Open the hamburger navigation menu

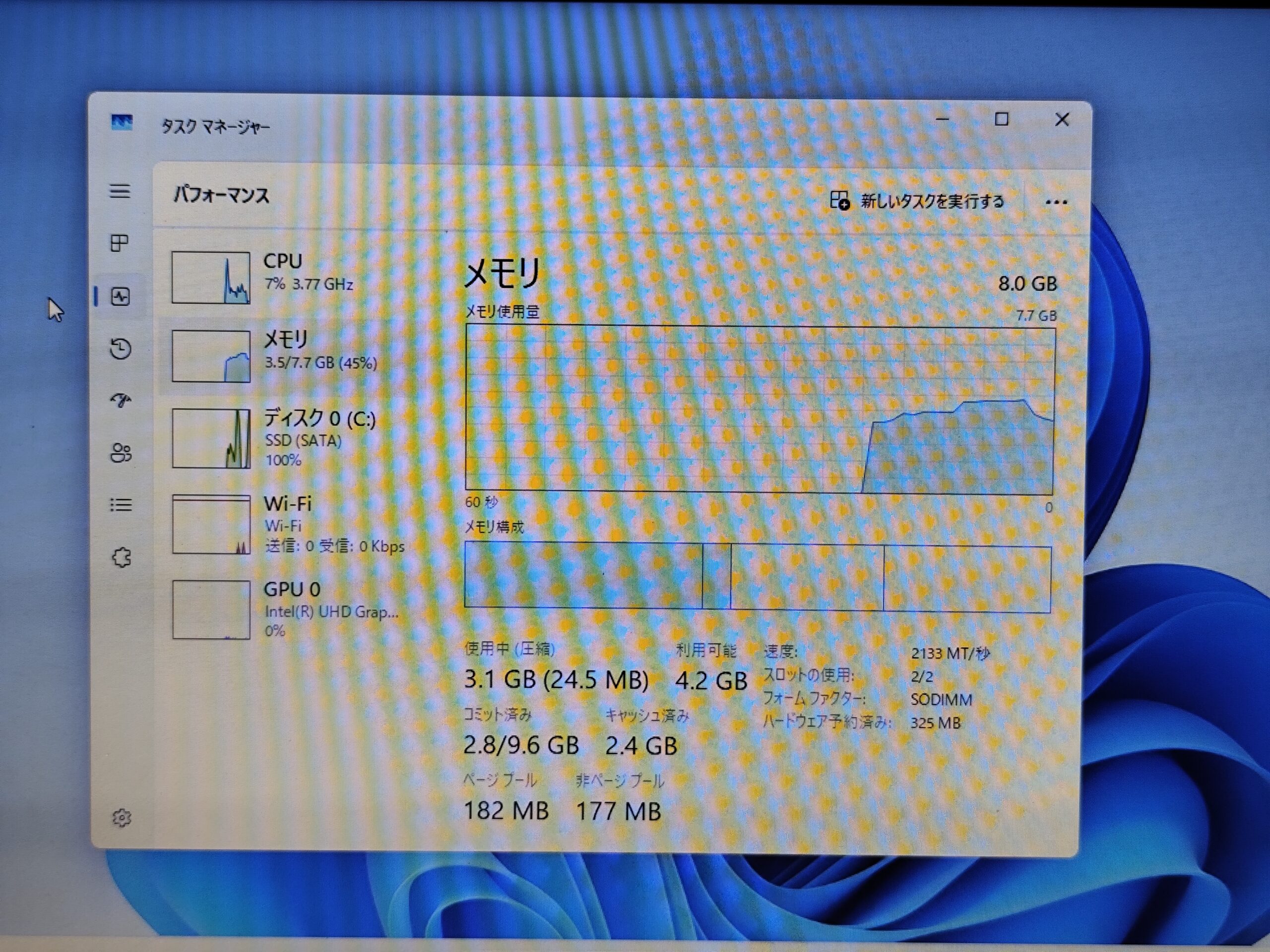120,191
